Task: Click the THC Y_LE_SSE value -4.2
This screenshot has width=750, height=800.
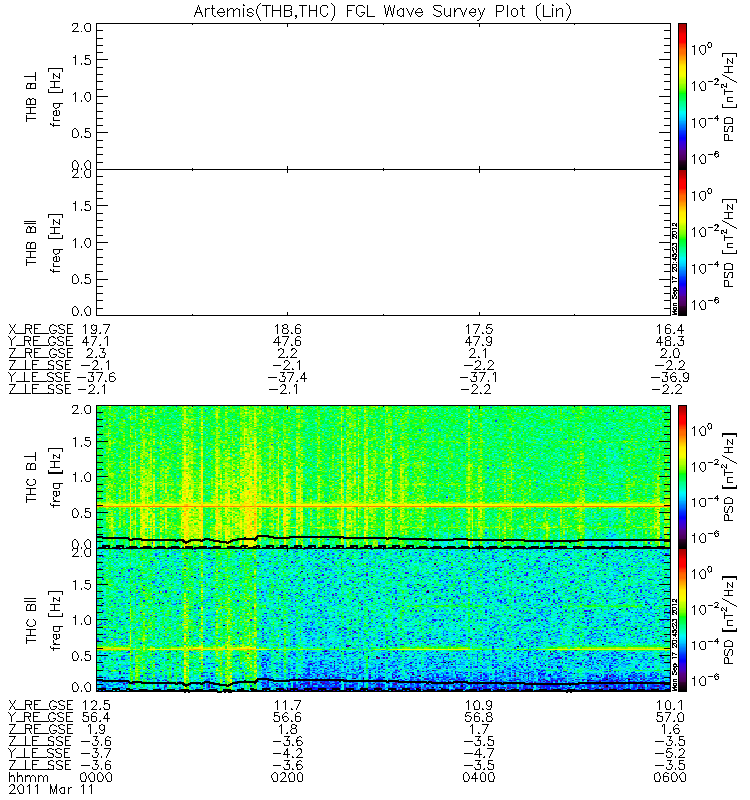Action: [287, 753]
